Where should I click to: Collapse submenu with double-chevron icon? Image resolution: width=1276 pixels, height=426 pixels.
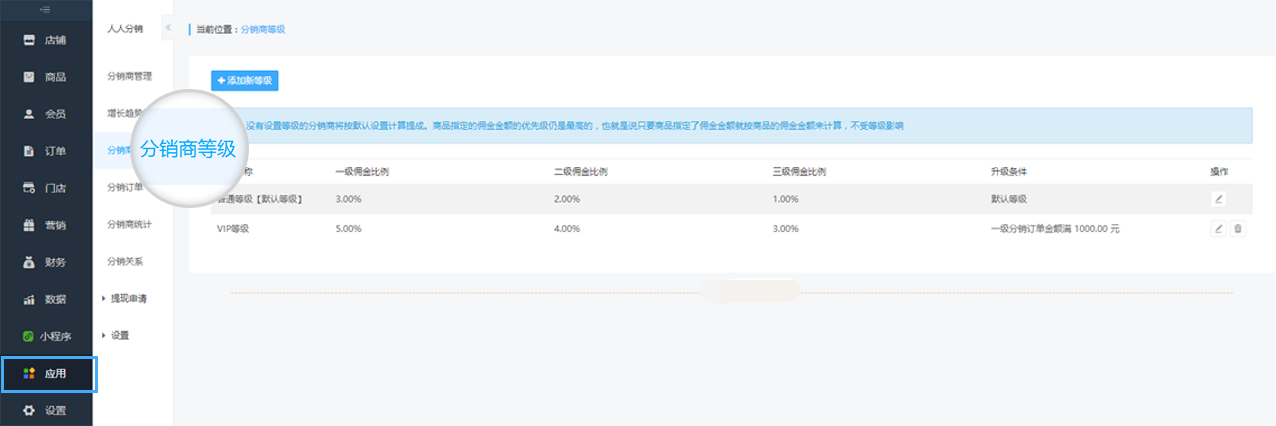point(167,28)
